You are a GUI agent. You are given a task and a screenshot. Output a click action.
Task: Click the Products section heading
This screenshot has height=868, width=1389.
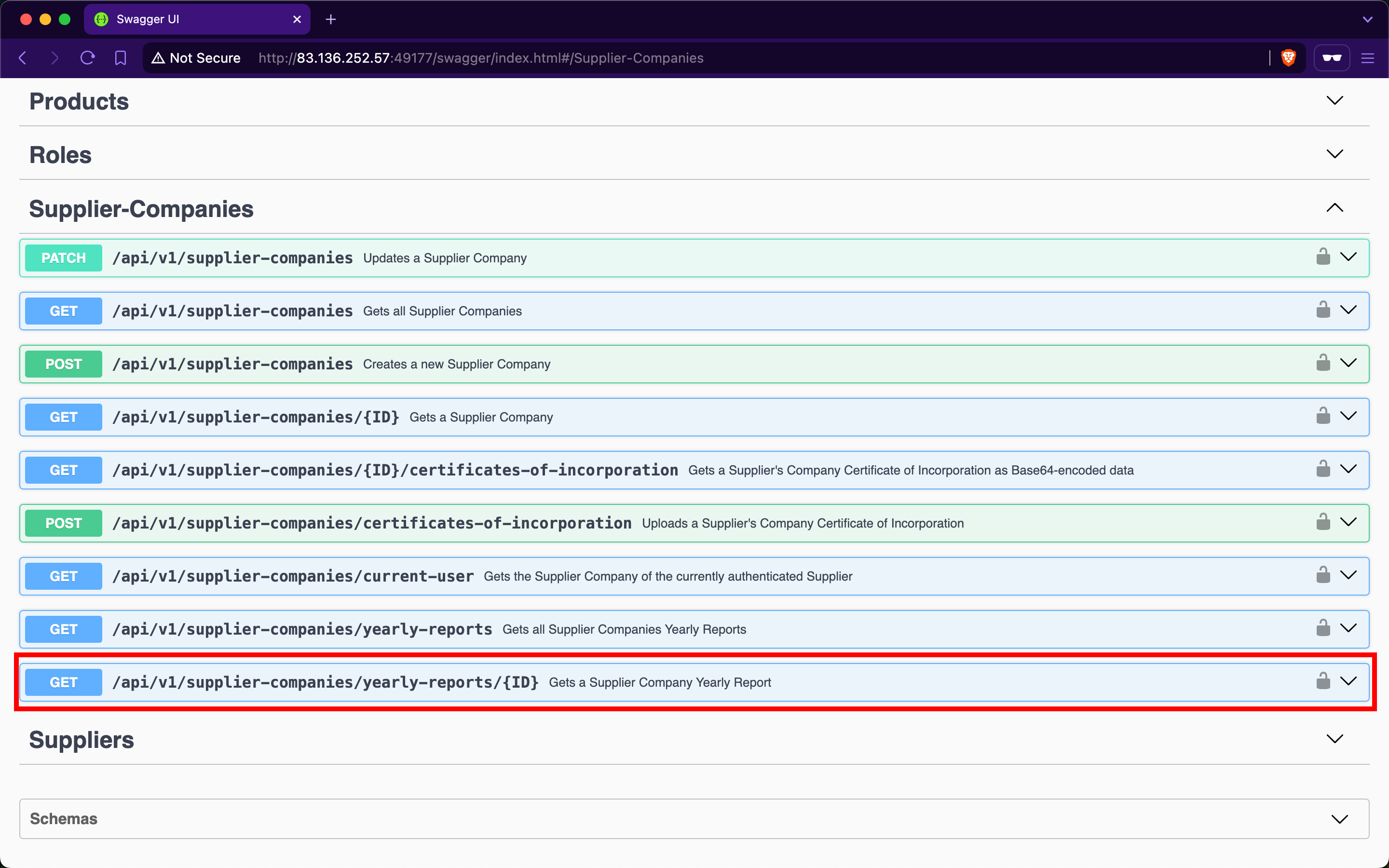click(x=79, y=102)
